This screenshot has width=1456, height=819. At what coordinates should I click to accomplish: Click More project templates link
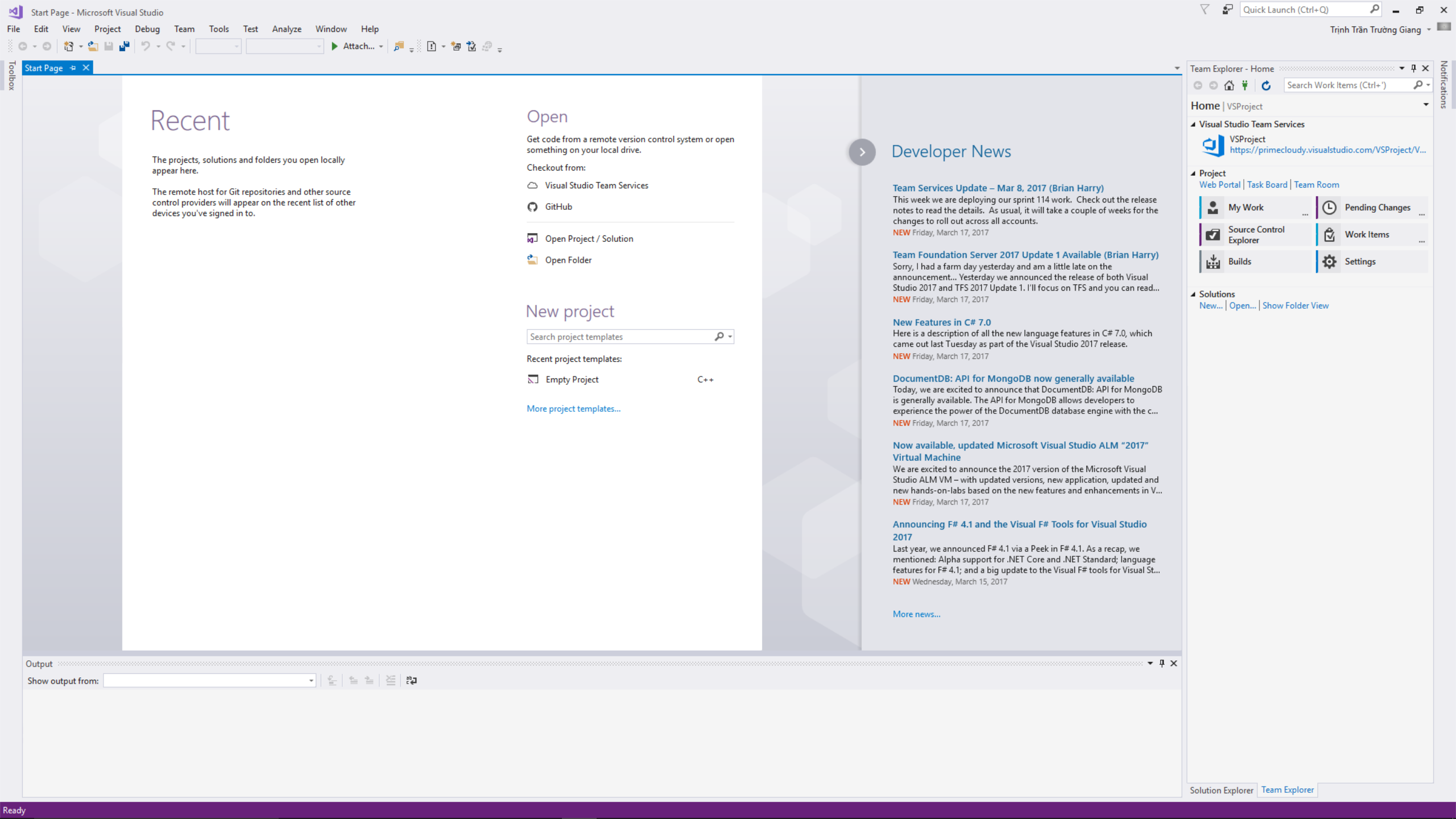click(x=573, y=408)
